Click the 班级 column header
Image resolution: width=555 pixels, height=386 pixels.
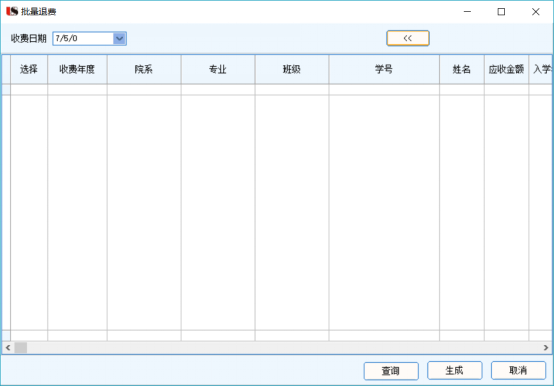coord(292,69)
